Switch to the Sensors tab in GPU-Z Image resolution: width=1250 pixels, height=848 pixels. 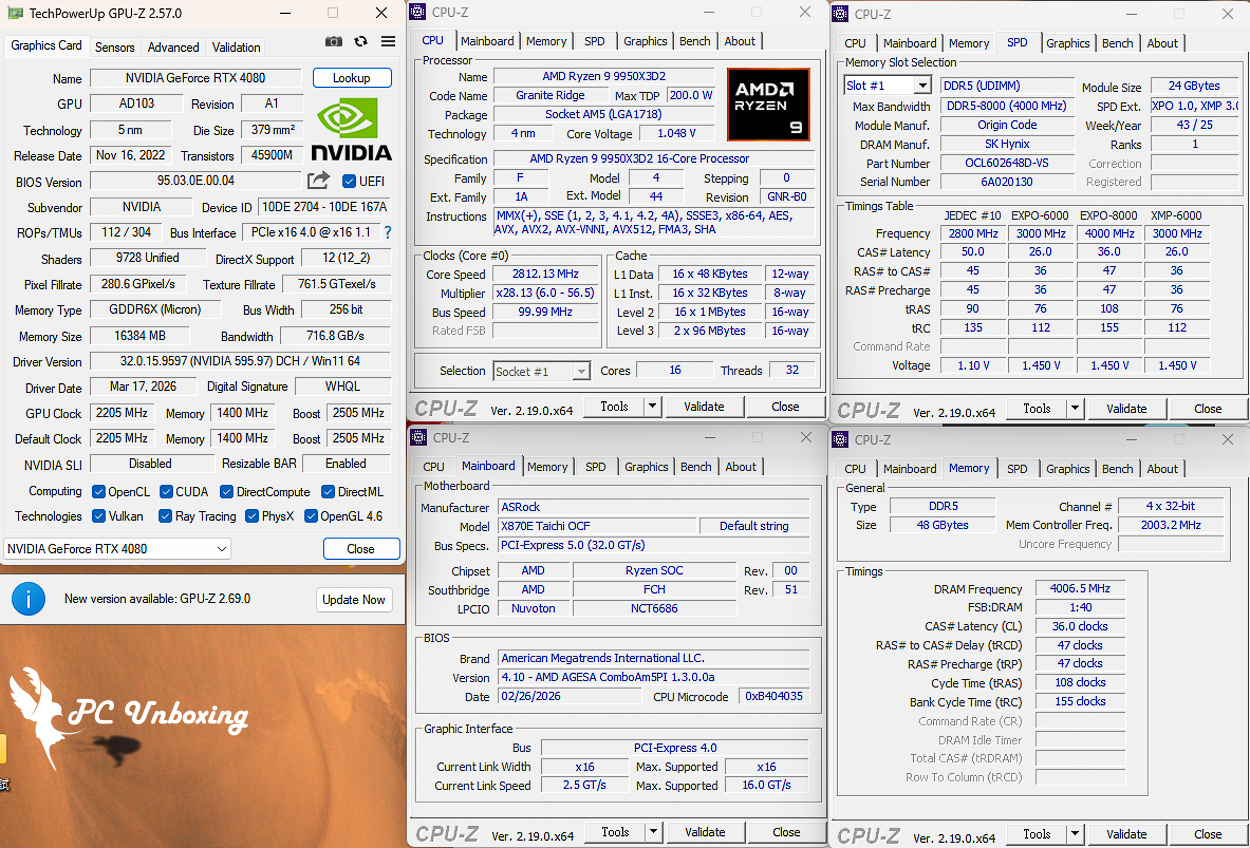115,47
